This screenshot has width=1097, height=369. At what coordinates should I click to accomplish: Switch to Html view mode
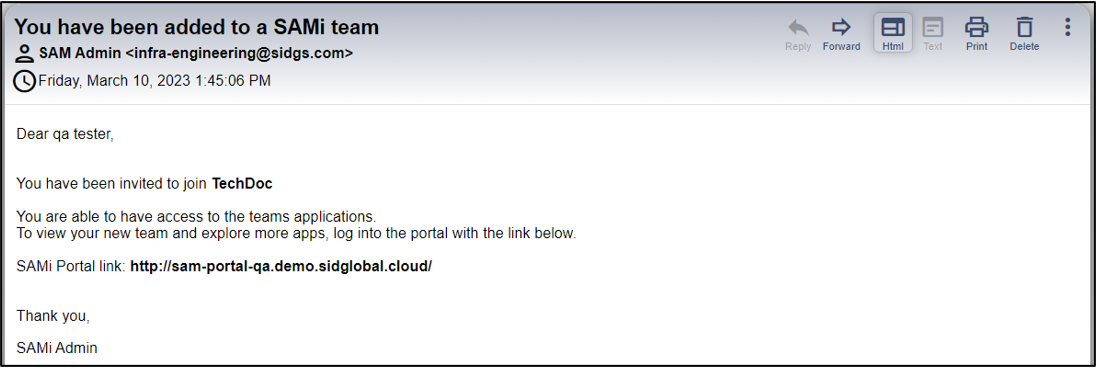893,28
